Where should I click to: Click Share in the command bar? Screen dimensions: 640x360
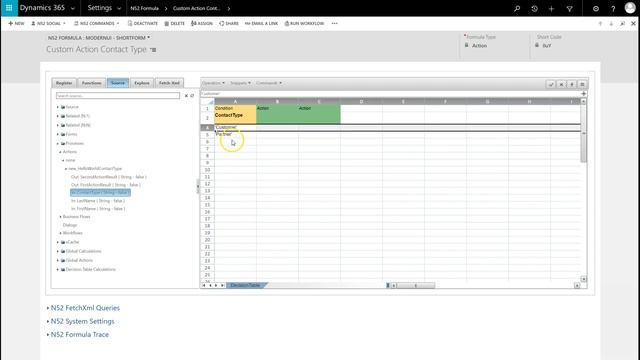click(229, 23)
